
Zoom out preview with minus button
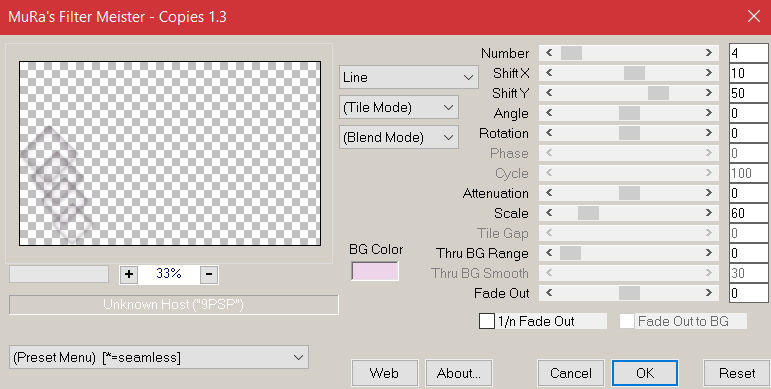click(208, 274)
